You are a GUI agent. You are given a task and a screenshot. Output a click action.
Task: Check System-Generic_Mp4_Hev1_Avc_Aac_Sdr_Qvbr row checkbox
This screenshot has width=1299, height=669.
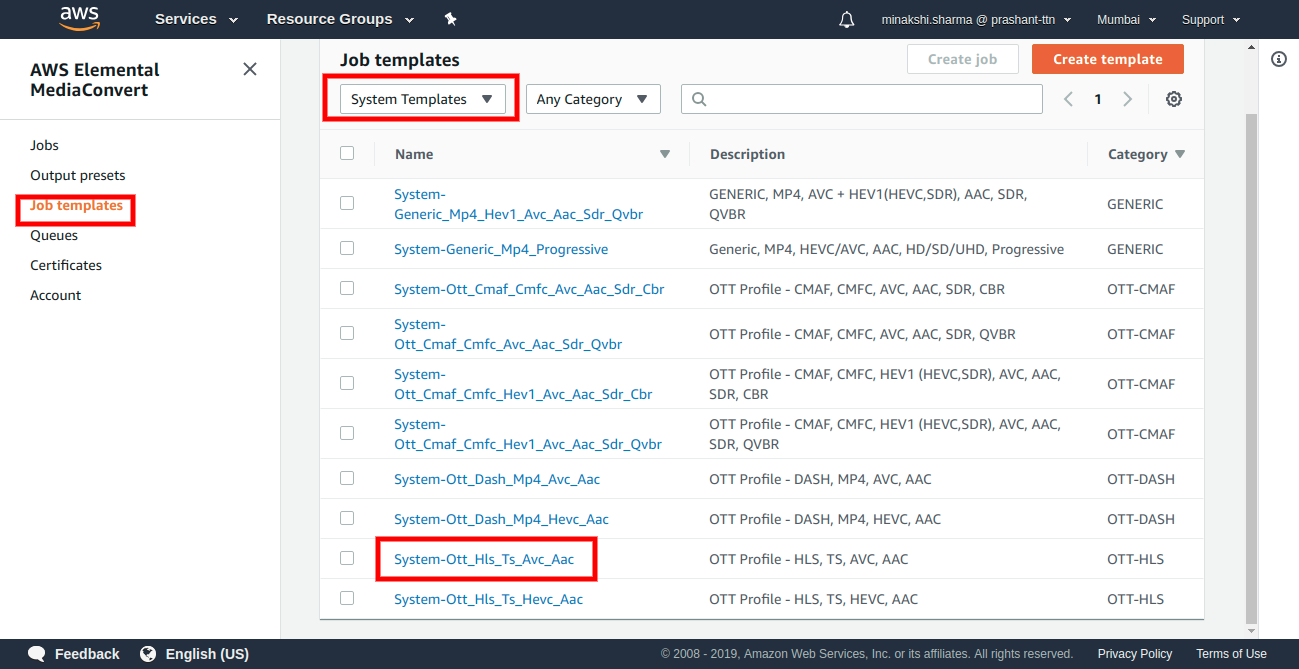coord(347,203)
